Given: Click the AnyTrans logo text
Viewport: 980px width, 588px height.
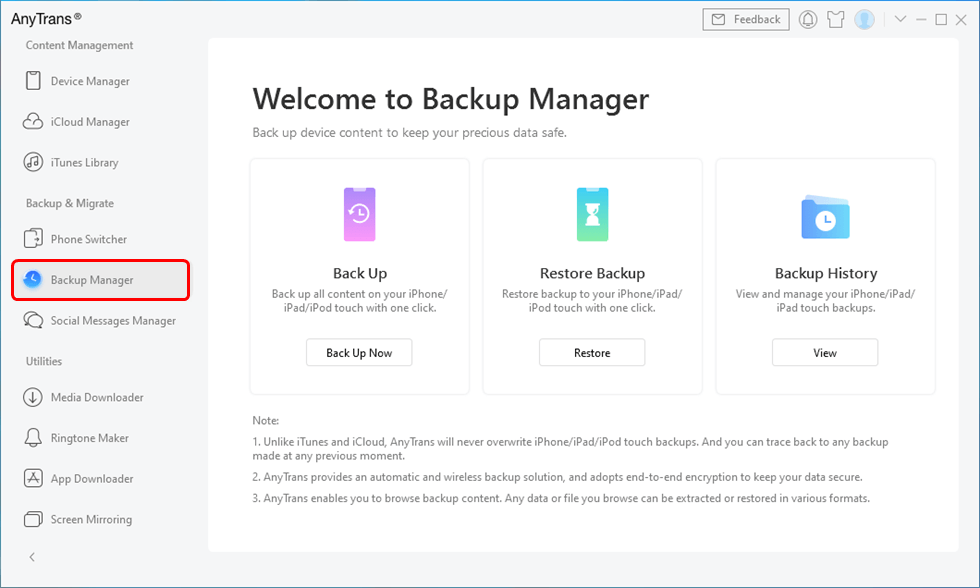Looking at the screenshot, I should 46,19.
